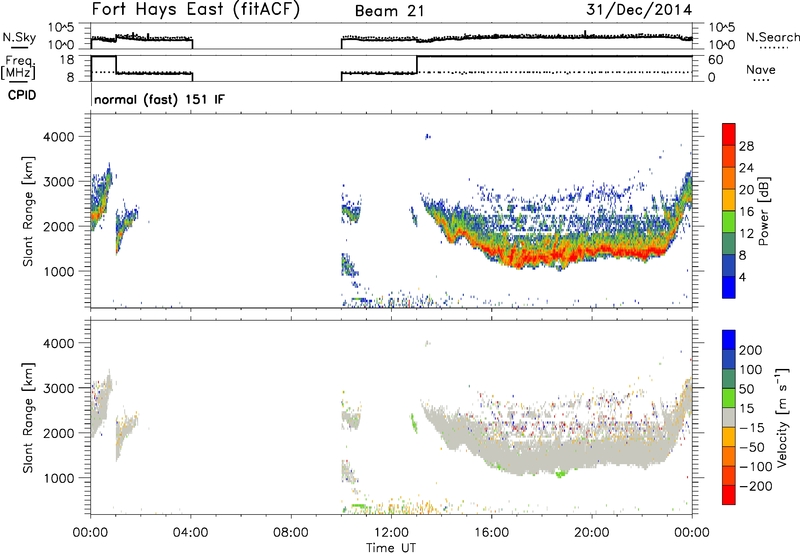Click the red top segment of power color bar
Image resolution: width=800 pixels, height=554 pixels.
tap(729, 134)
